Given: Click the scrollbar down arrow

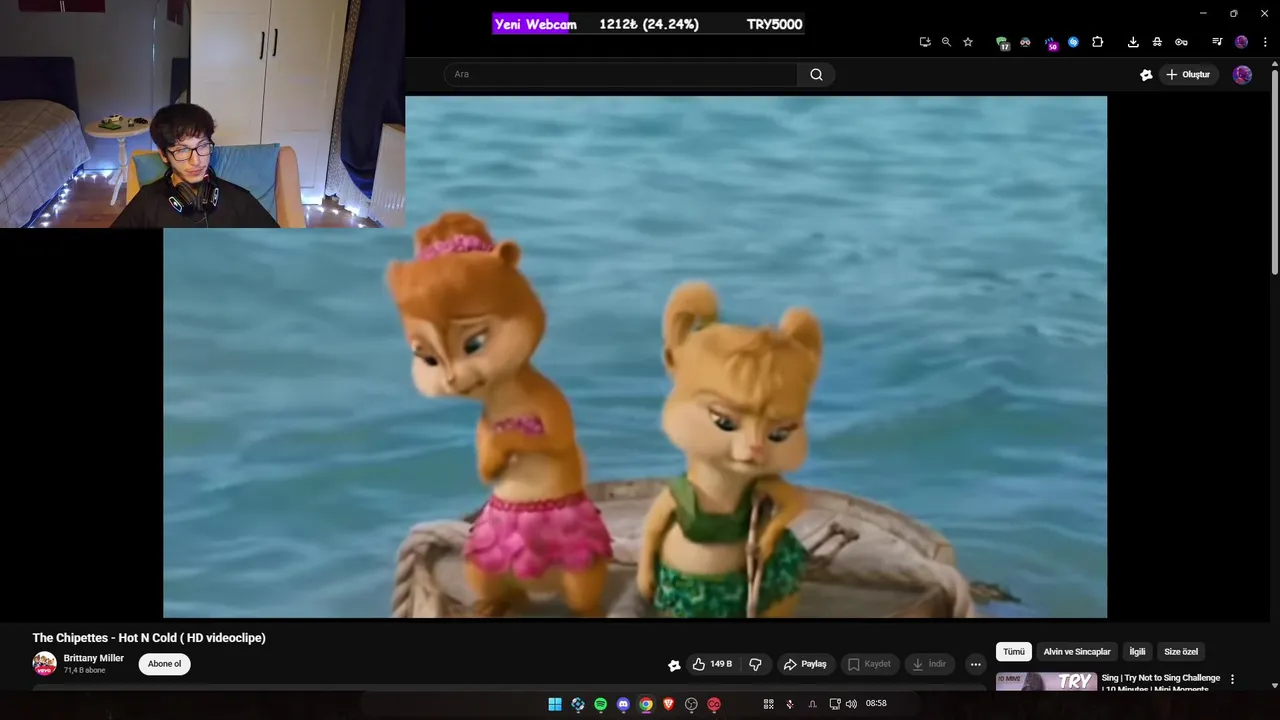Looking at the screenshot, I should [x=1274, y=685].
